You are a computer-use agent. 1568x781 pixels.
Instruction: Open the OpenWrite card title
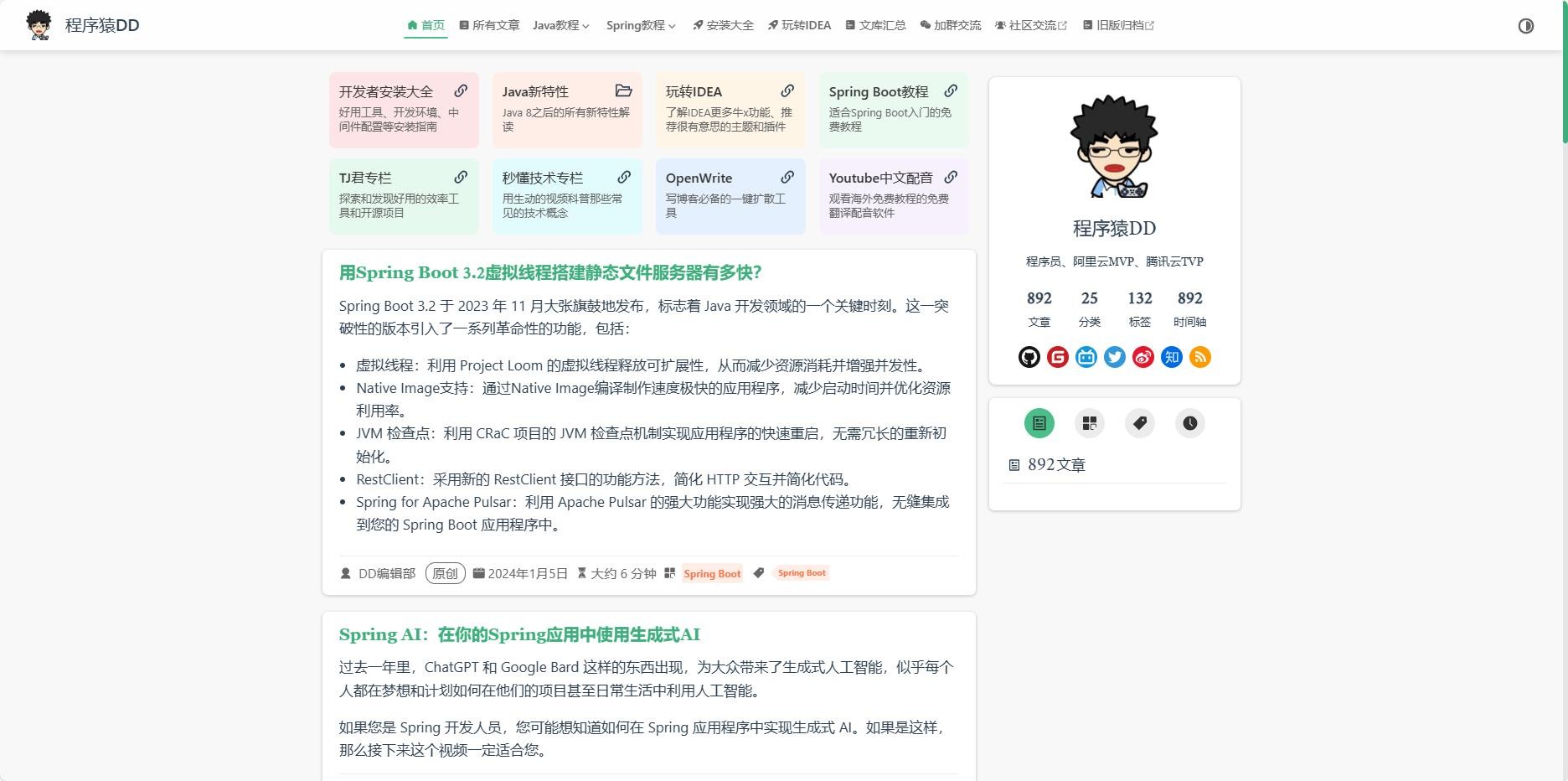(699, 178)
